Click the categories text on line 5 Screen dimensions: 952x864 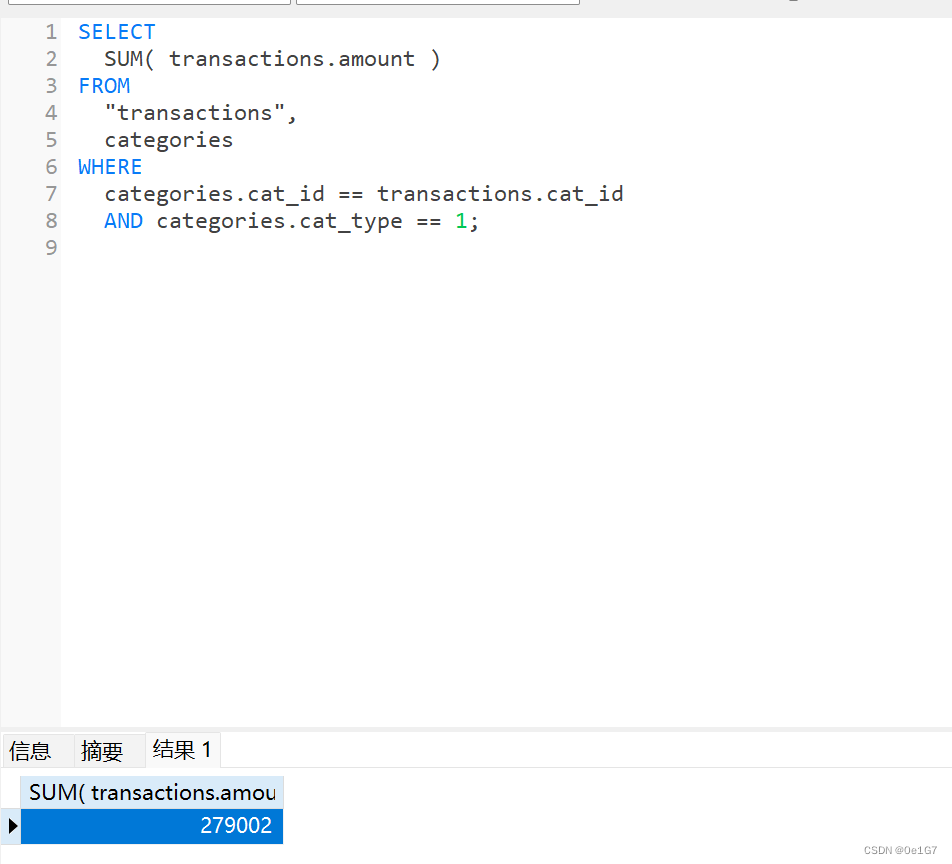pos(169,140)
